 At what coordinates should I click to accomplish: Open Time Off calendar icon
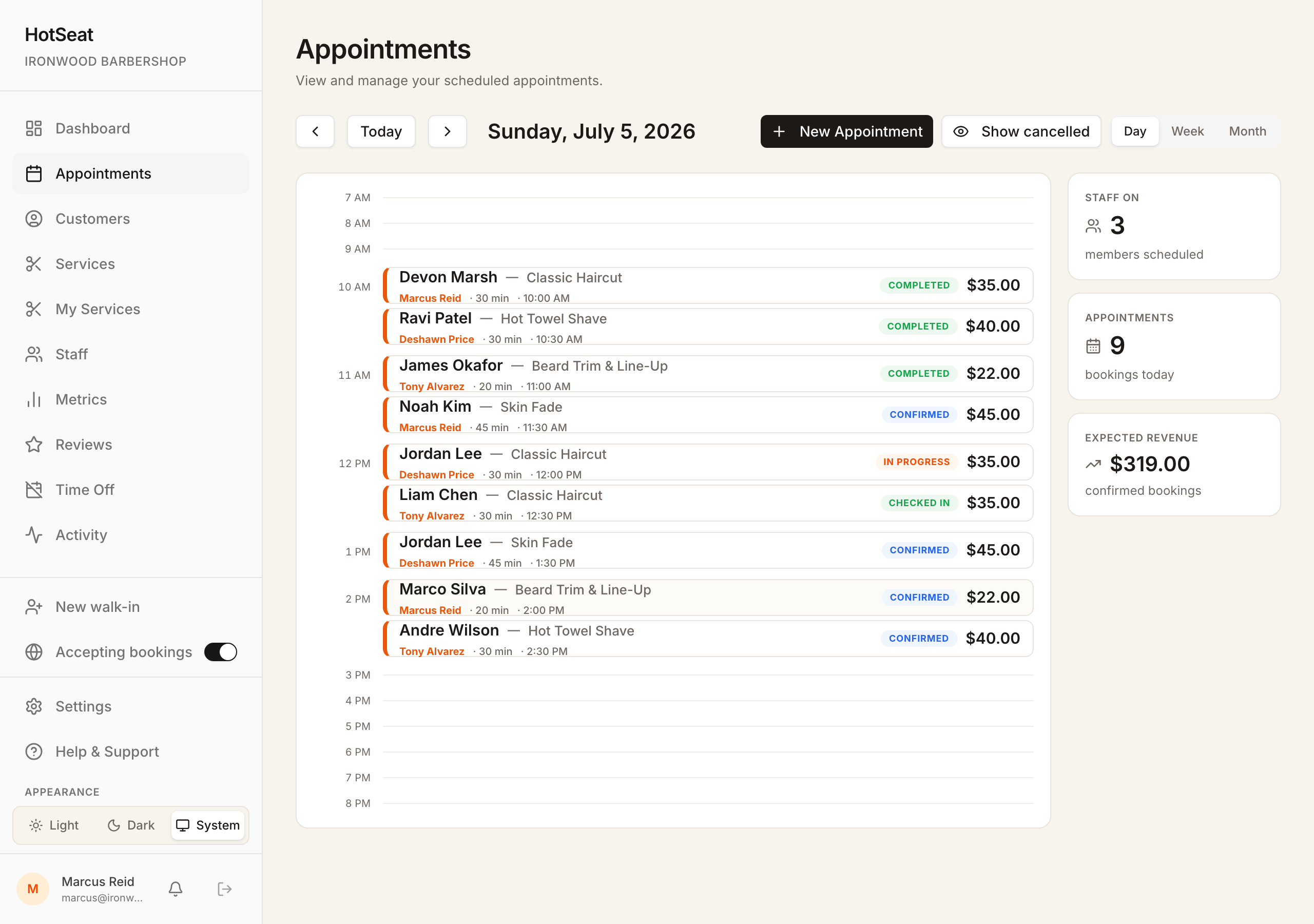34,490
